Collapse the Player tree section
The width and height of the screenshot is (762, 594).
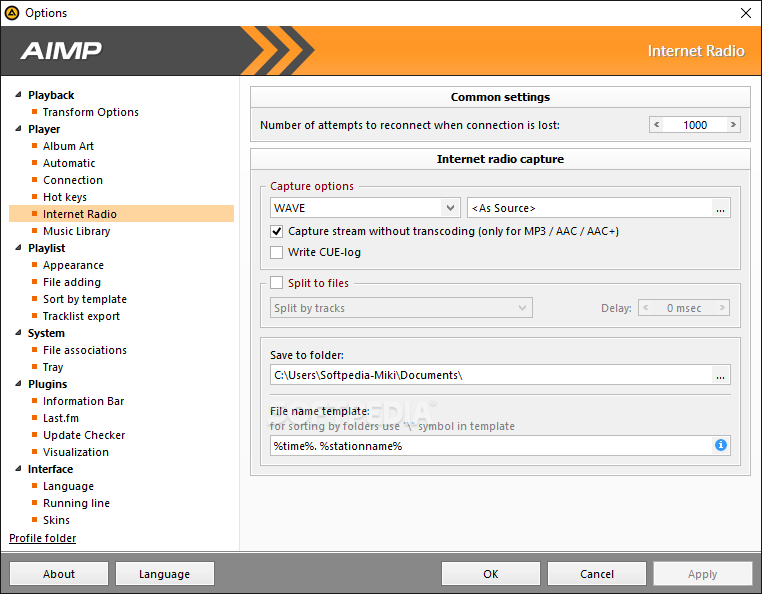coord(18,129)
